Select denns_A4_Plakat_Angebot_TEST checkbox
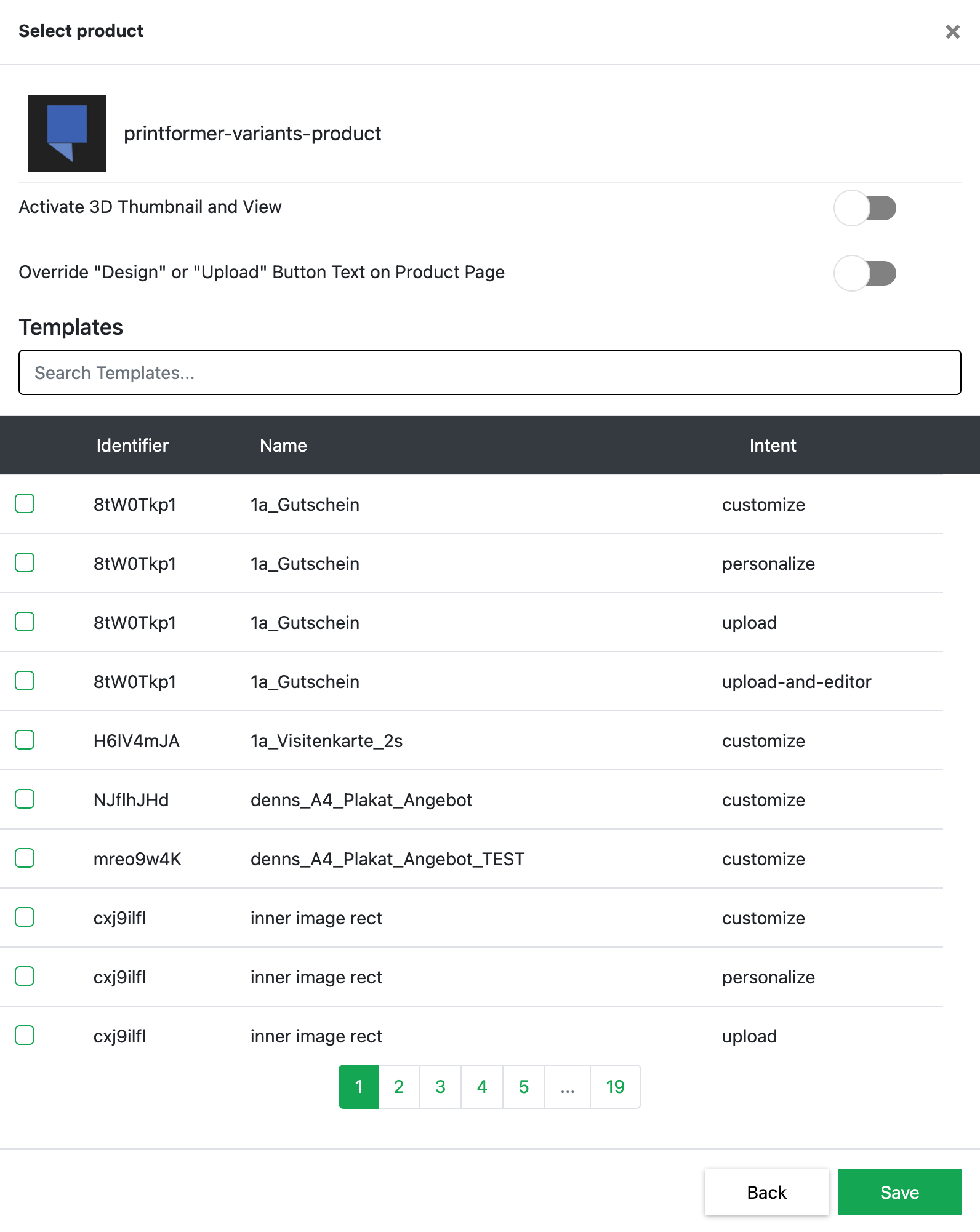980x1232 pixels. click(25, 858)
